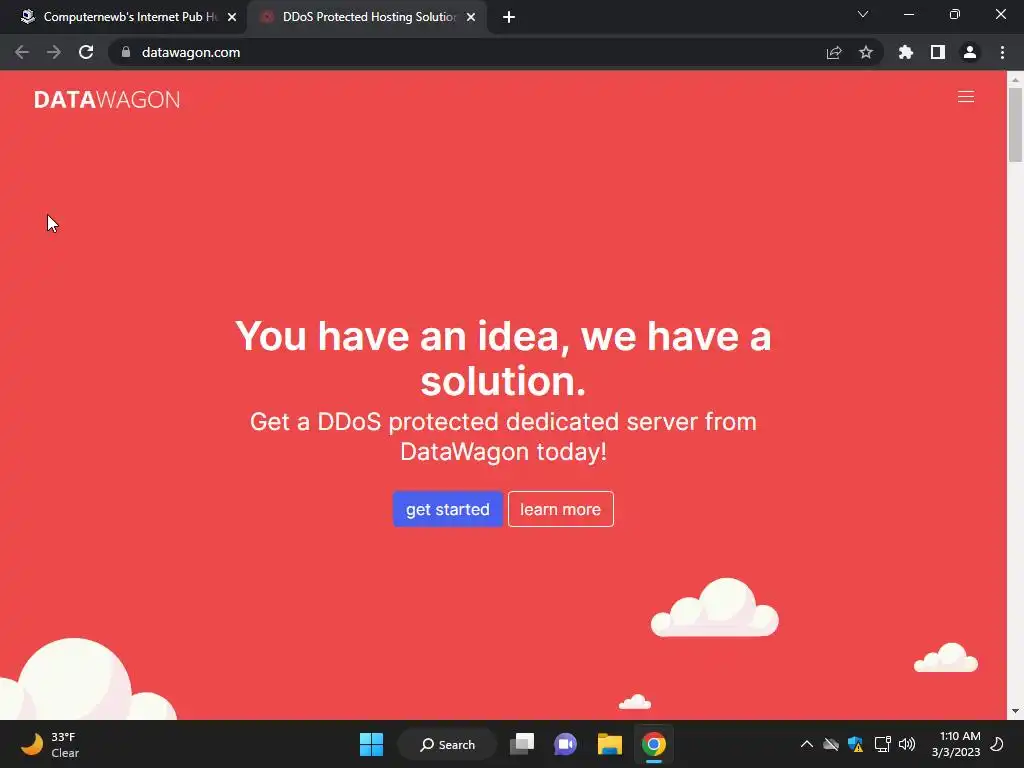The height and width of the screenshot is (768, 1024).
Task: Toggle the browser side panel icon
Action: coord(937,52)
